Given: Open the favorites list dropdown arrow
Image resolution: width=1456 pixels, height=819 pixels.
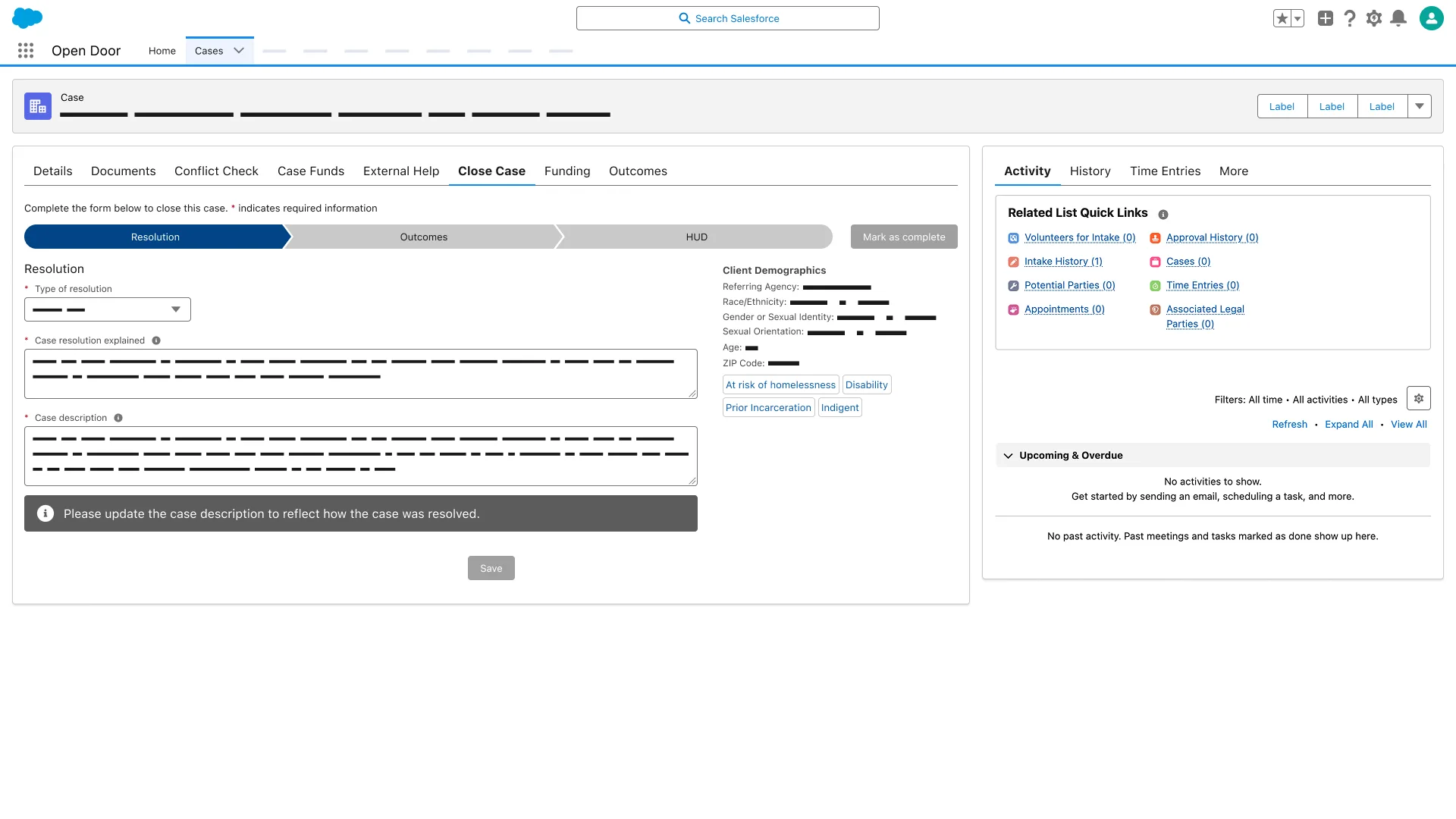Looking at the screenshot, I should click(x=1298, y=18).
